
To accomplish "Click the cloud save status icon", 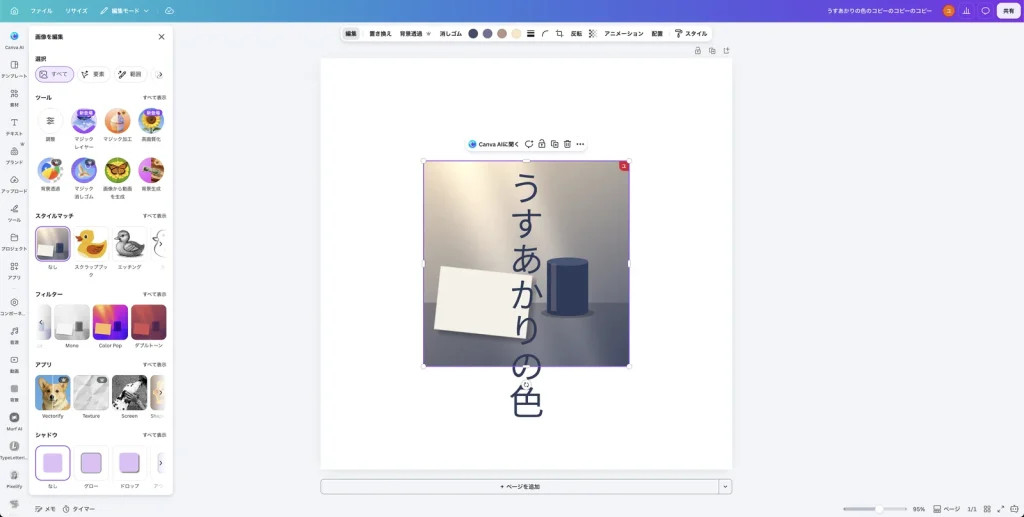I will pos(169,11).
